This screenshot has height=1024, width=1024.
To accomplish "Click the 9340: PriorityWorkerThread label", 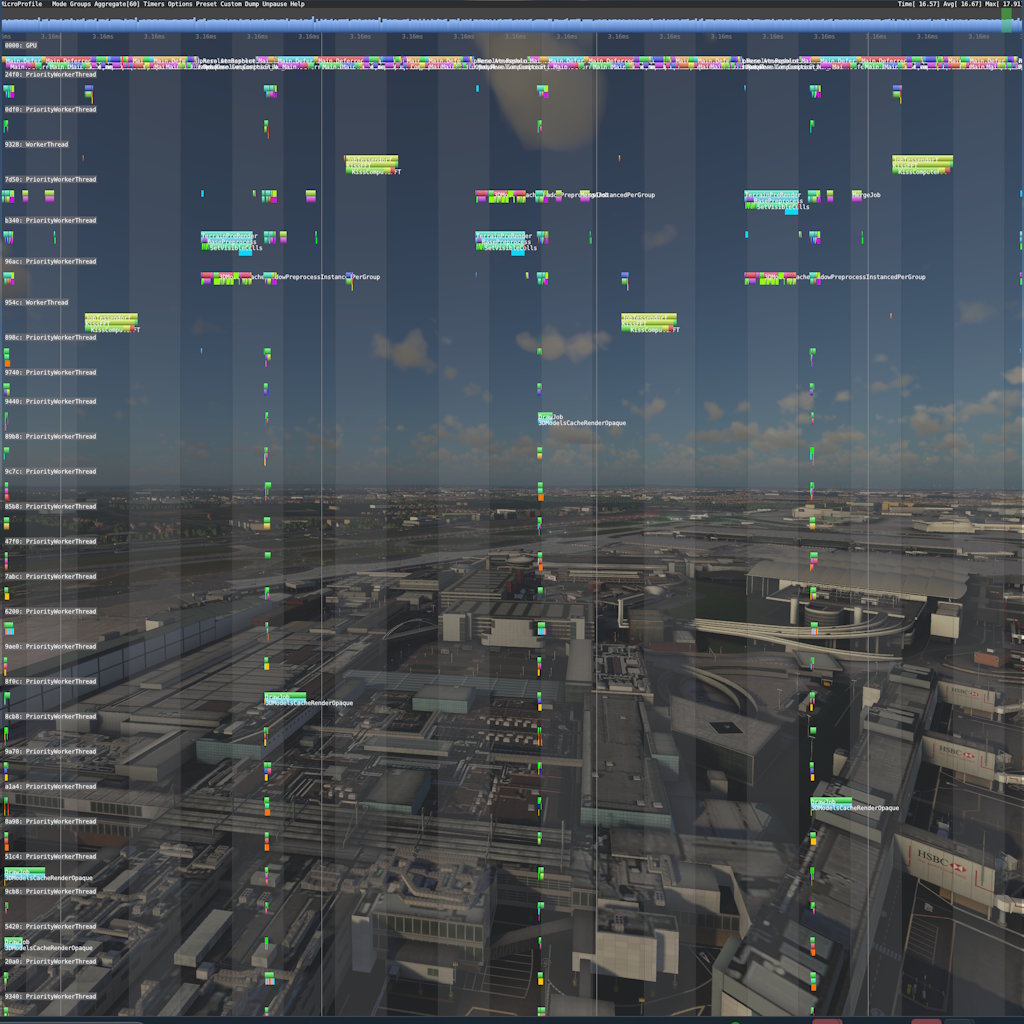I will pyautogui.click(x=50, y=997).
